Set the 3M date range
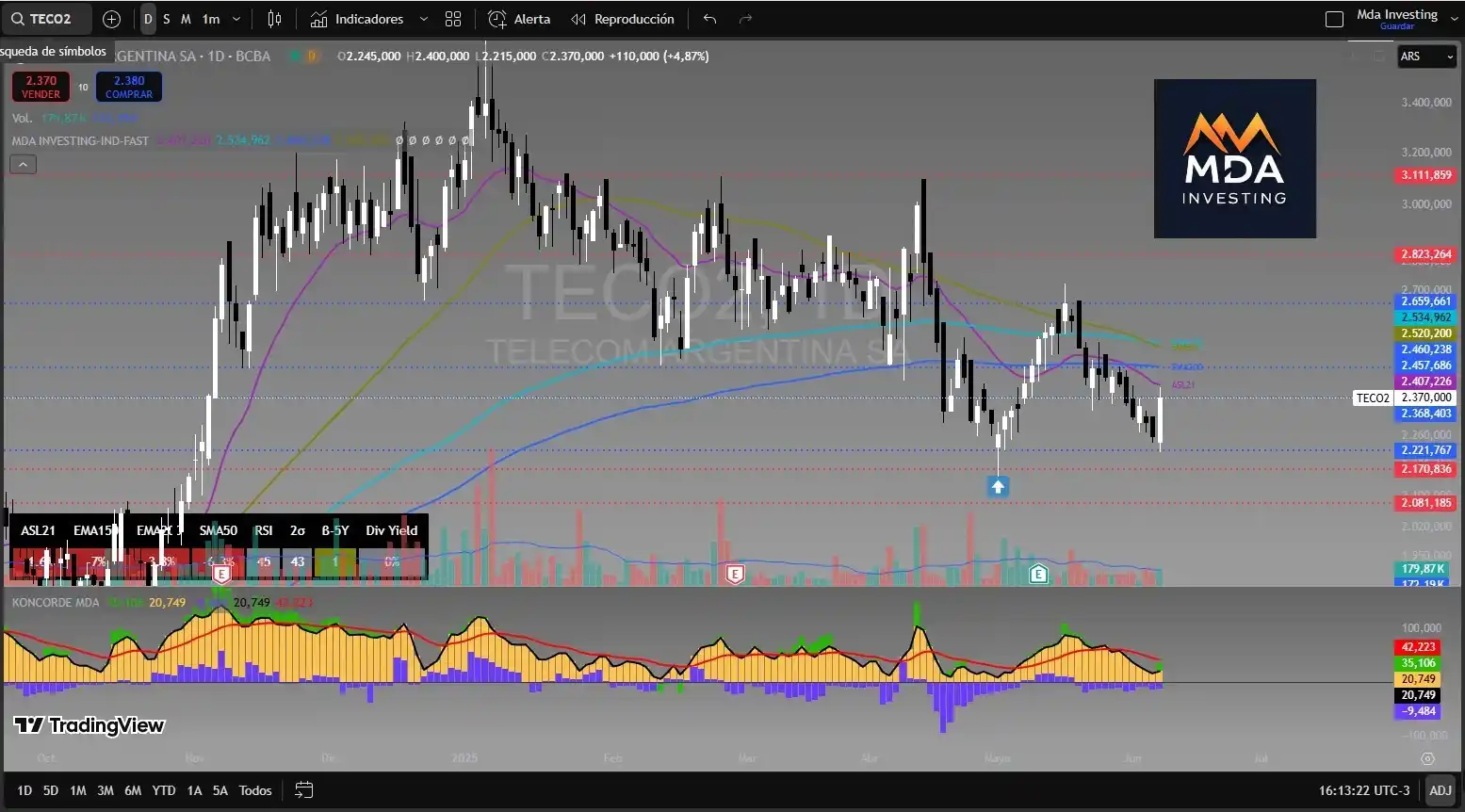The width and height of the screenshot is (1465, 812). (106, 790)
